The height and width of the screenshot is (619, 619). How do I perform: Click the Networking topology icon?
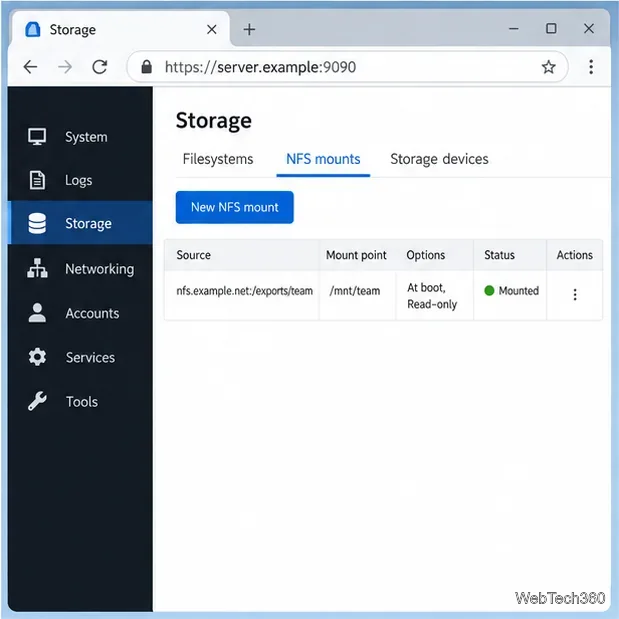point(37,268)
